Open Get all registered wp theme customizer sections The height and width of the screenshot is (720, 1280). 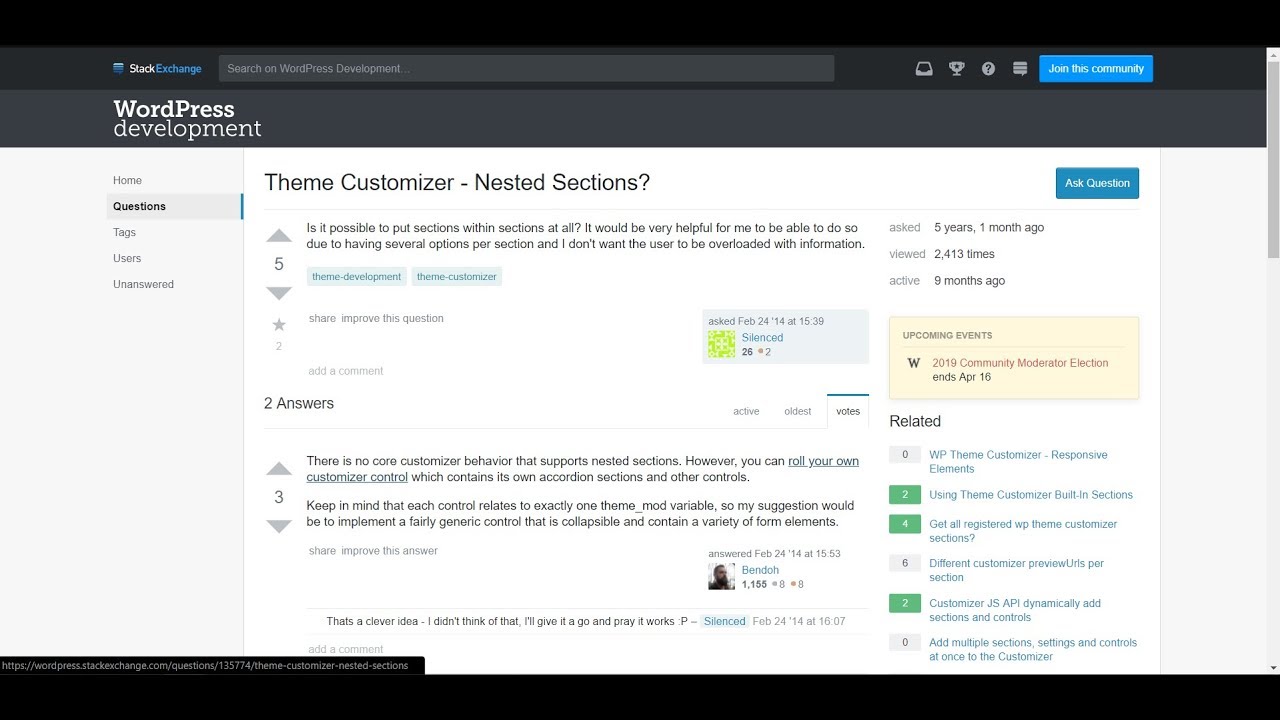[1023, 531]
